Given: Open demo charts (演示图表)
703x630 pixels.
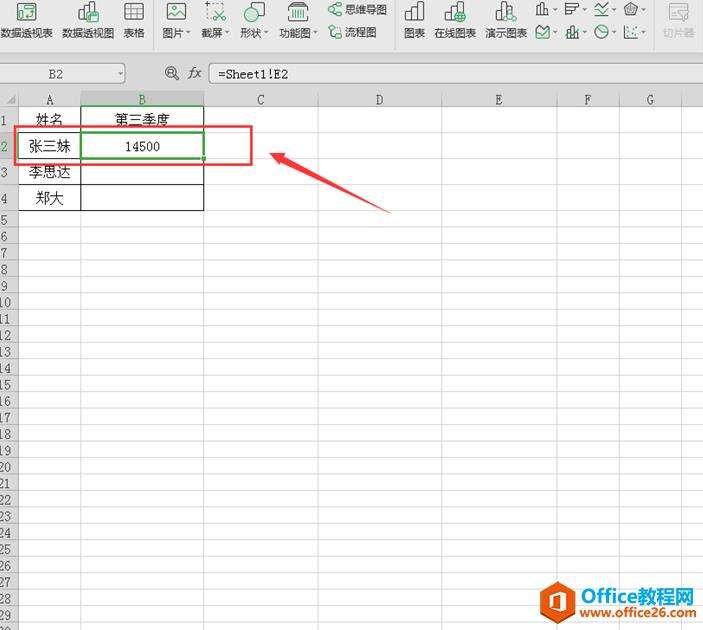Looking at the screenshot, I should (506, 20).
